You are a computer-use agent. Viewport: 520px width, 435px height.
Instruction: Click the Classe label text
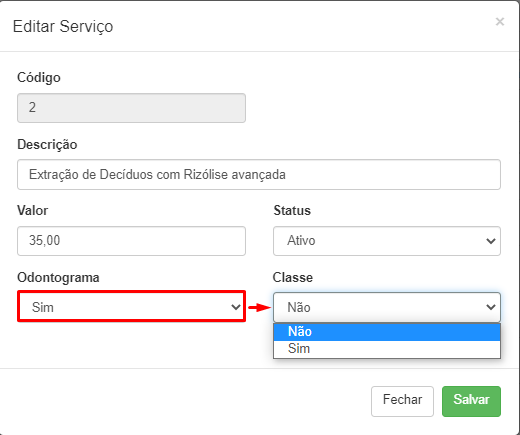(293, 278)
